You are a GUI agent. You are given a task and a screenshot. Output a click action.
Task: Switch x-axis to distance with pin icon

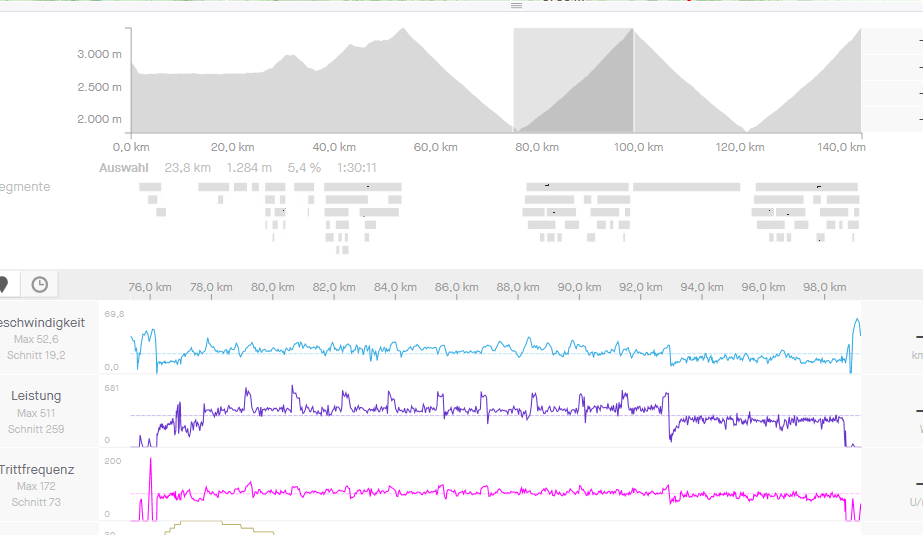[4, 284]
